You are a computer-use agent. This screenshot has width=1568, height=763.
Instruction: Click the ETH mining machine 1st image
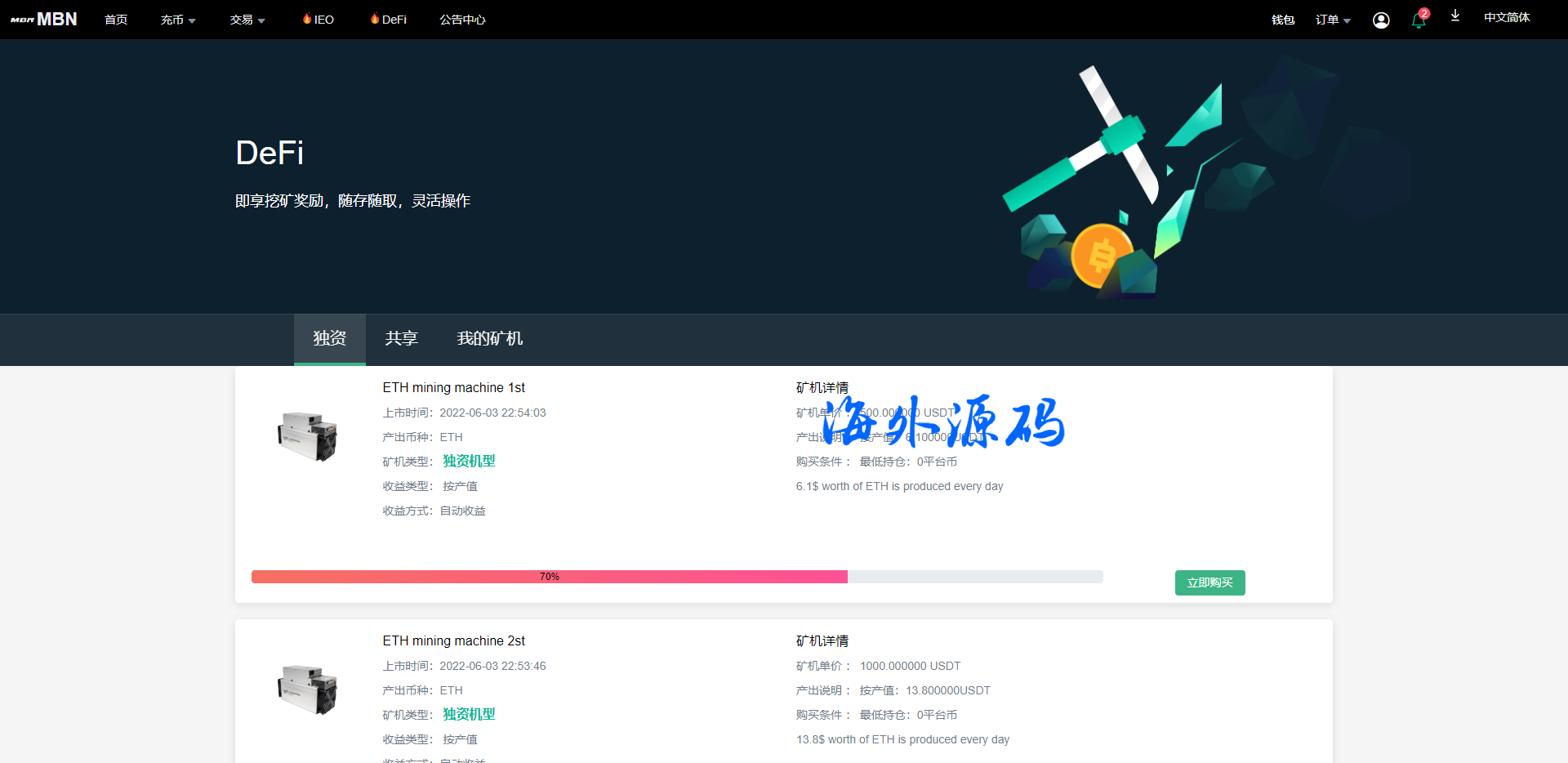[x=308, y=437]
